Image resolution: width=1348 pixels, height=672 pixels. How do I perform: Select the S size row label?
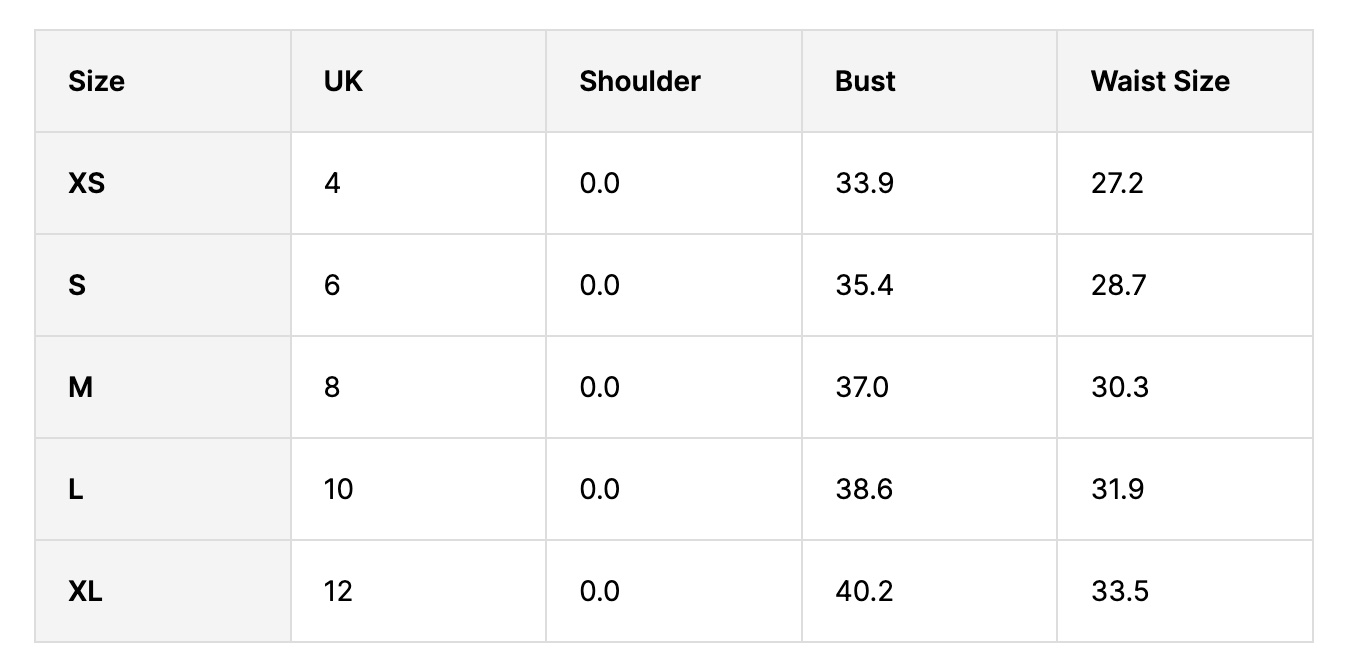(x=77, y=286)
